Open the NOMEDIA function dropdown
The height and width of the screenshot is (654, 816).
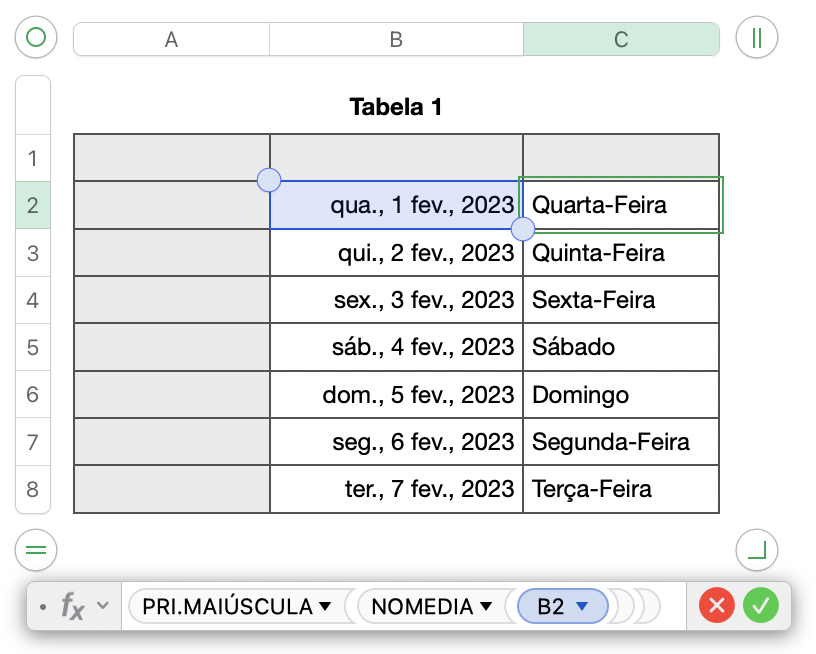[486, 606]
